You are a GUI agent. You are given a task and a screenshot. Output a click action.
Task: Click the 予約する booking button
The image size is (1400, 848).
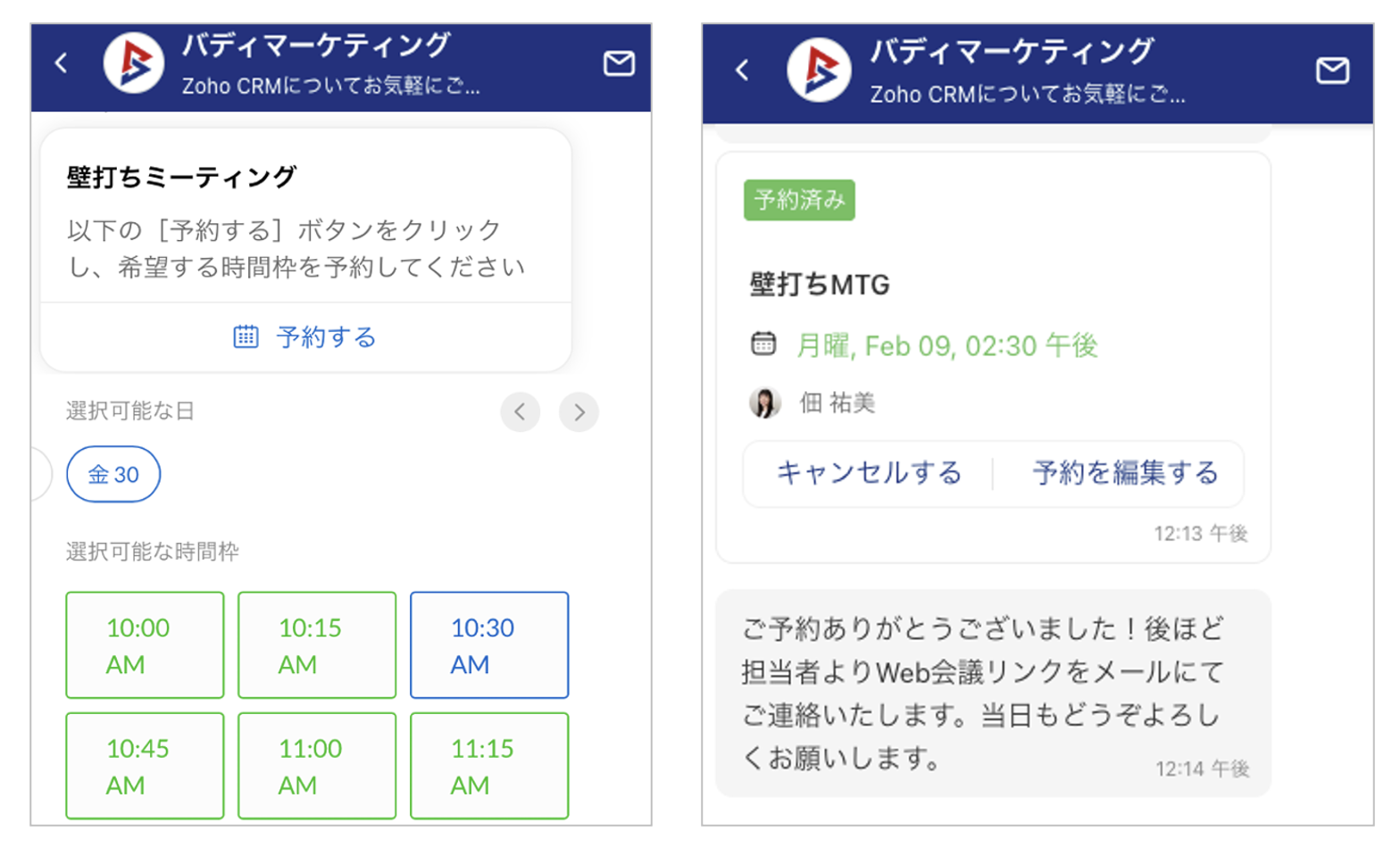[x=305, y=337]
